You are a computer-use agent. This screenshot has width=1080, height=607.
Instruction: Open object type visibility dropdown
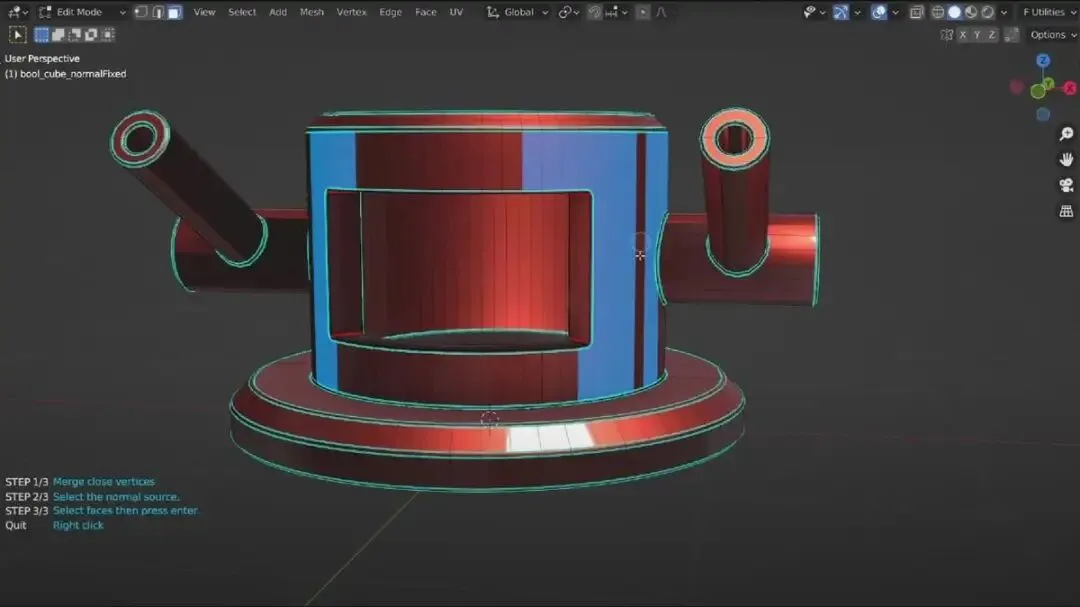(814, 12)
